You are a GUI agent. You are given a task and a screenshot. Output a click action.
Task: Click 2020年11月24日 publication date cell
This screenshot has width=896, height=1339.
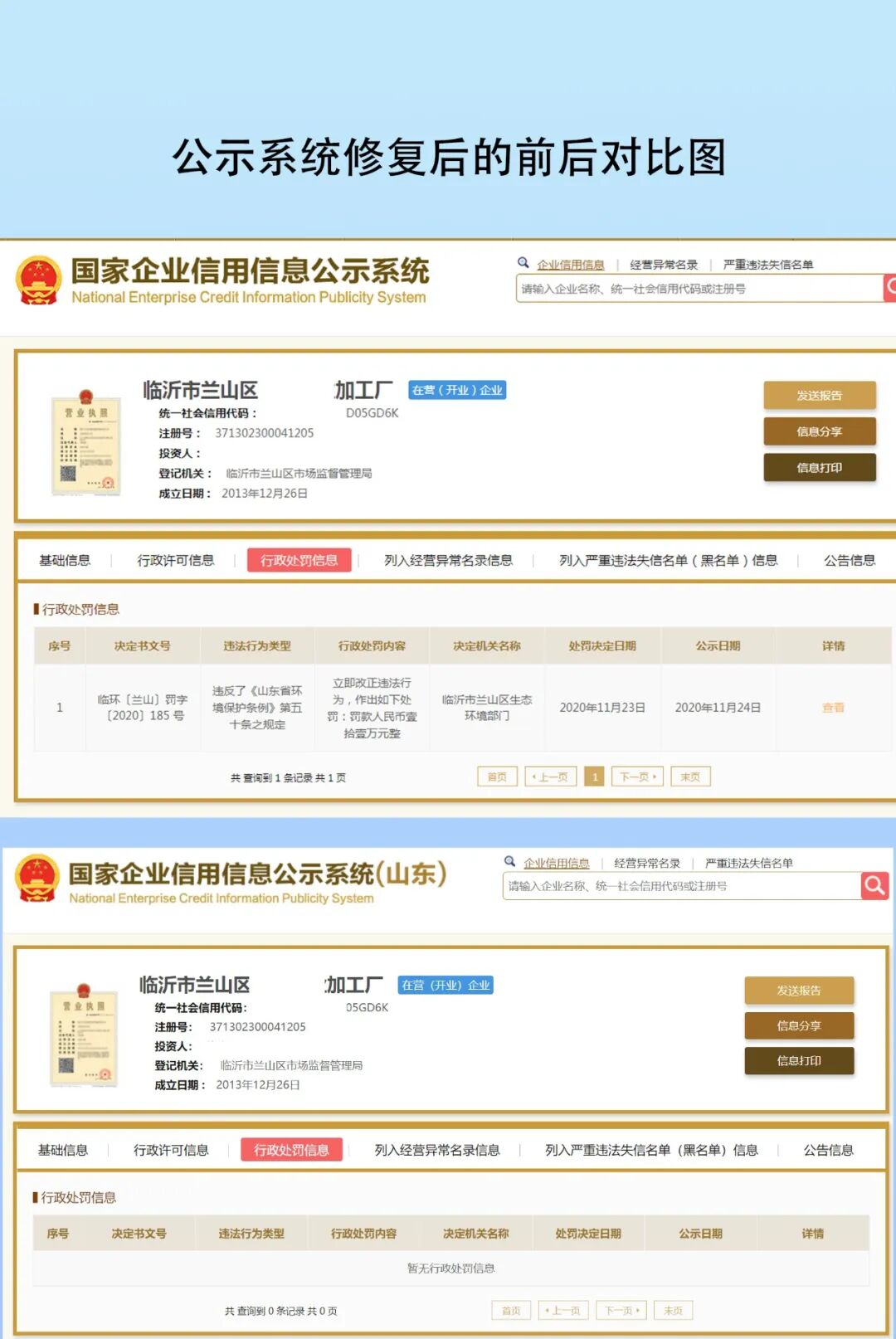tap(718, 708)
